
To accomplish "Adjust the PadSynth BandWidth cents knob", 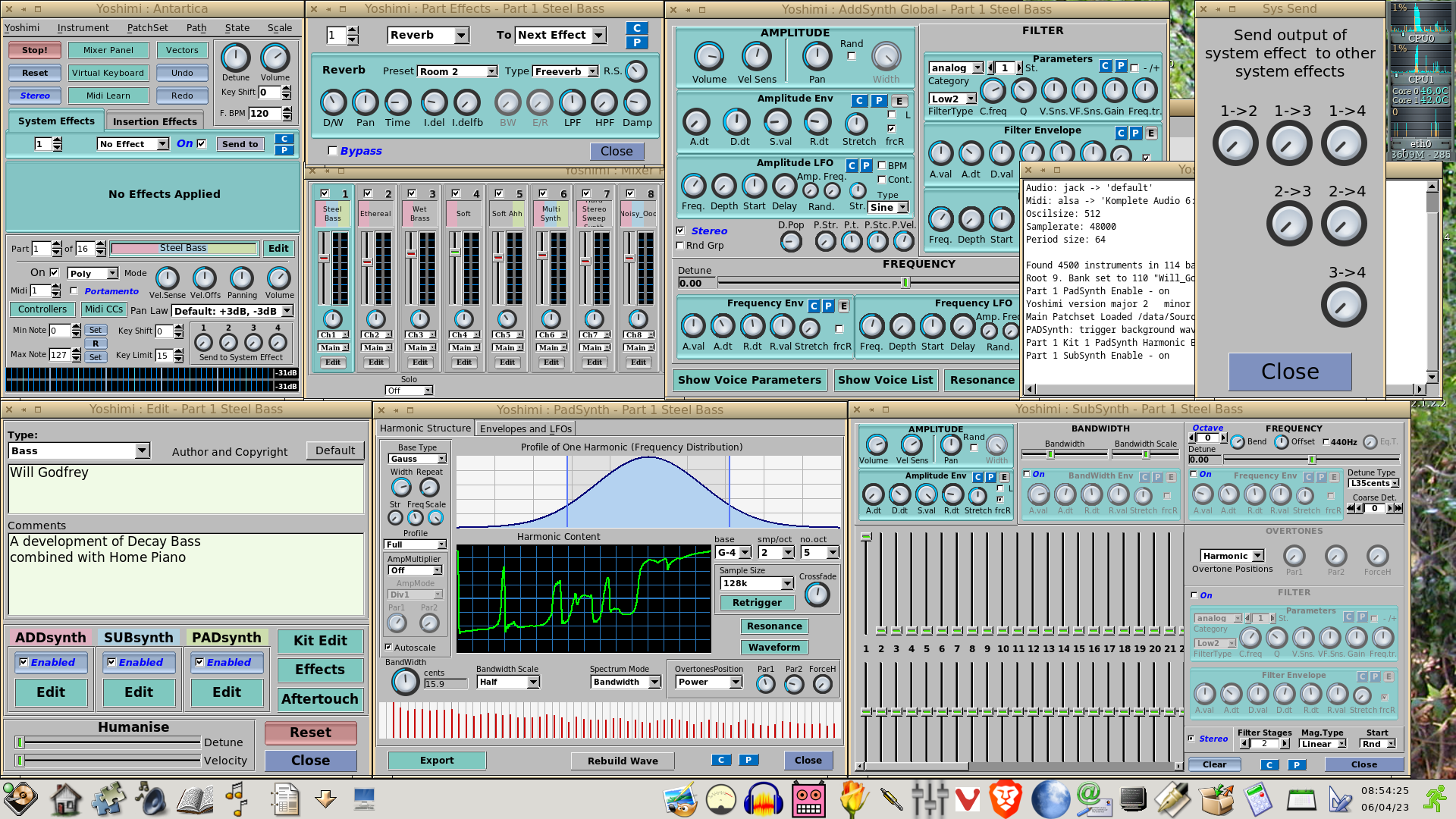I will [x=405, y=682].
